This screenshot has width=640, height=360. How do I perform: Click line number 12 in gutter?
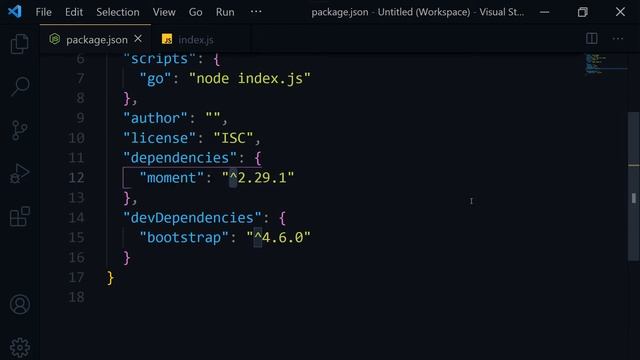(x=76, y=178)
